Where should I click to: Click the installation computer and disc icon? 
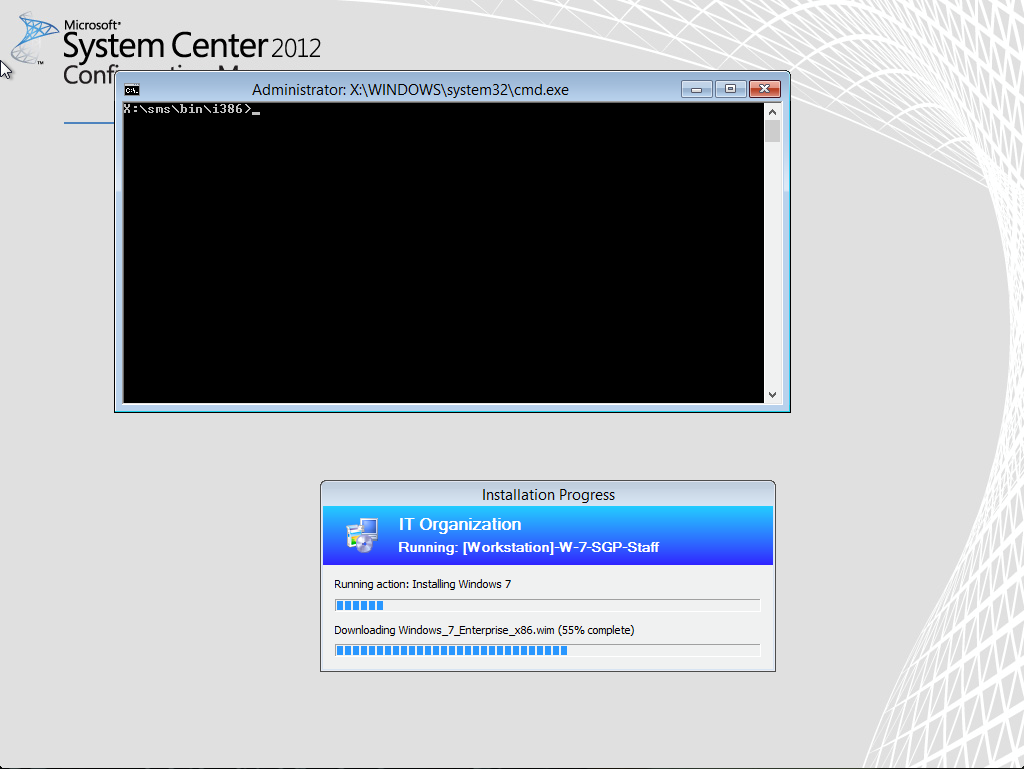[362, 535]
